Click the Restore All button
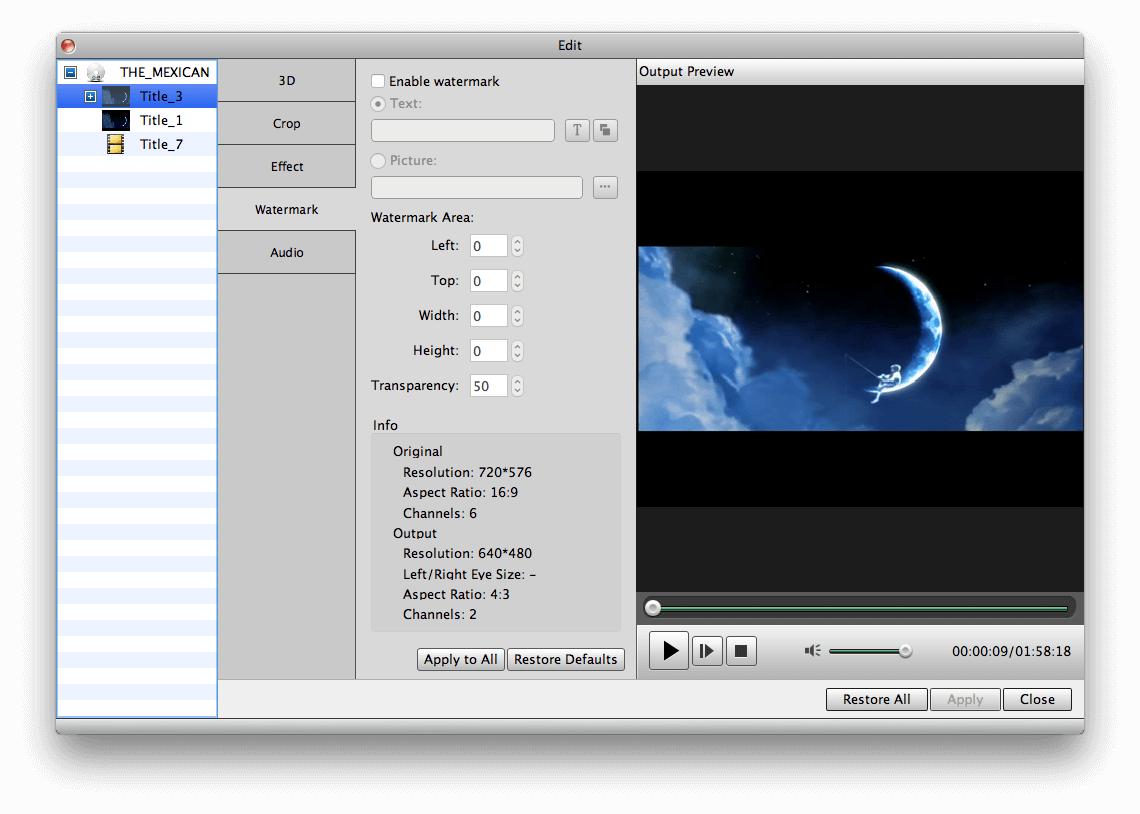1140x814 pixels. (x=876, y=699)
